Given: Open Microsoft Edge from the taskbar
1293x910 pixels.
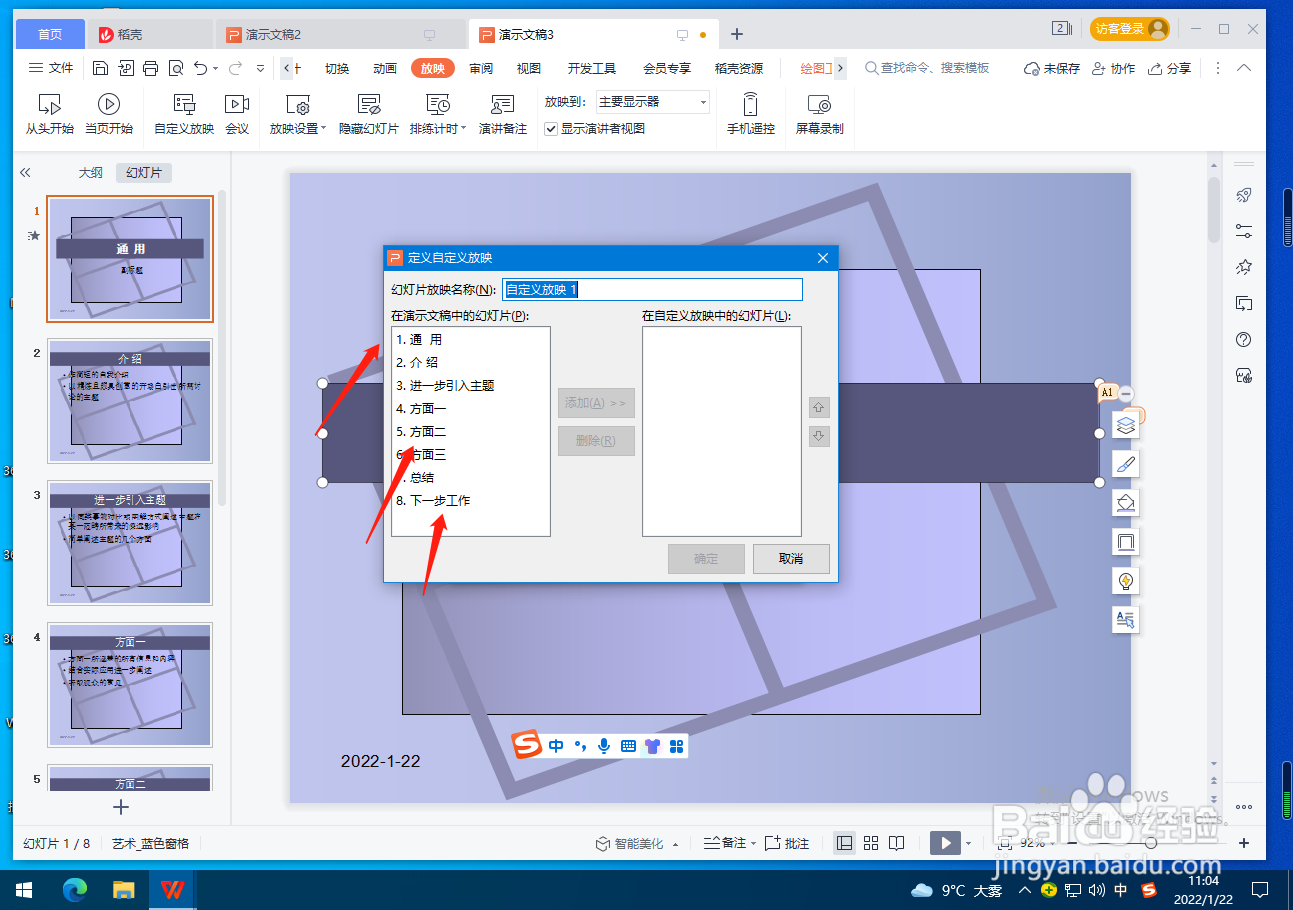Looking at the screenshot, I should click(75, 889).
